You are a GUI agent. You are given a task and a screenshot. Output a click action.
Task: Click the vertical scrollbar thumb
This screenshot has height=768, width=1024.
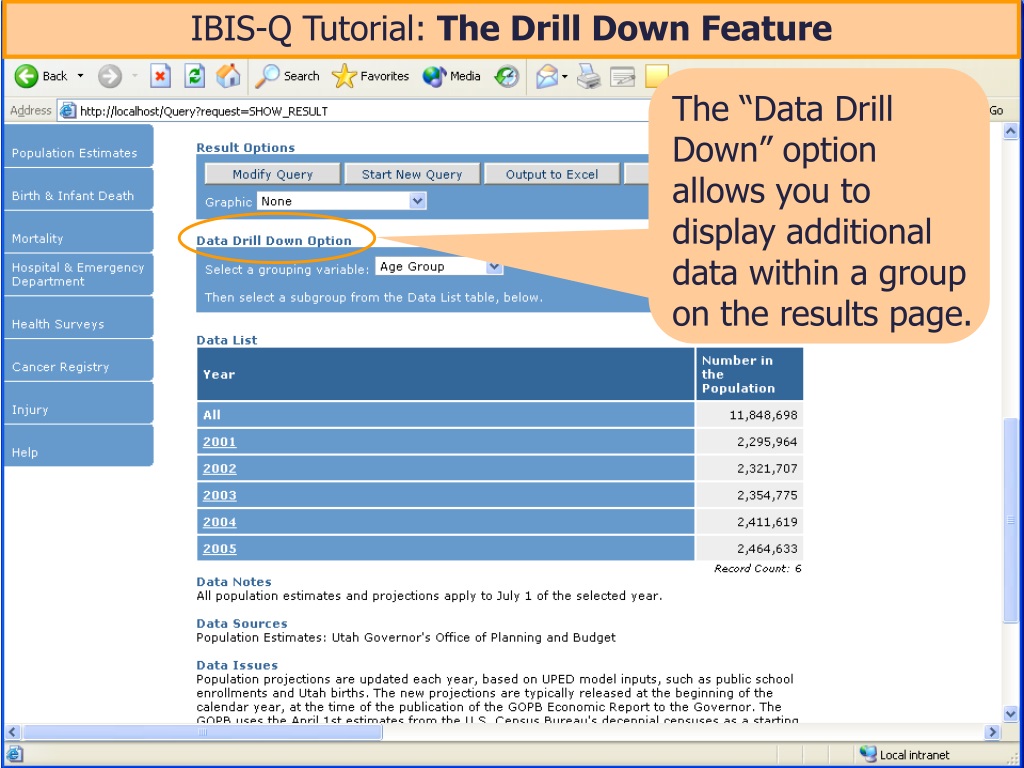[x=1010, y=520]
